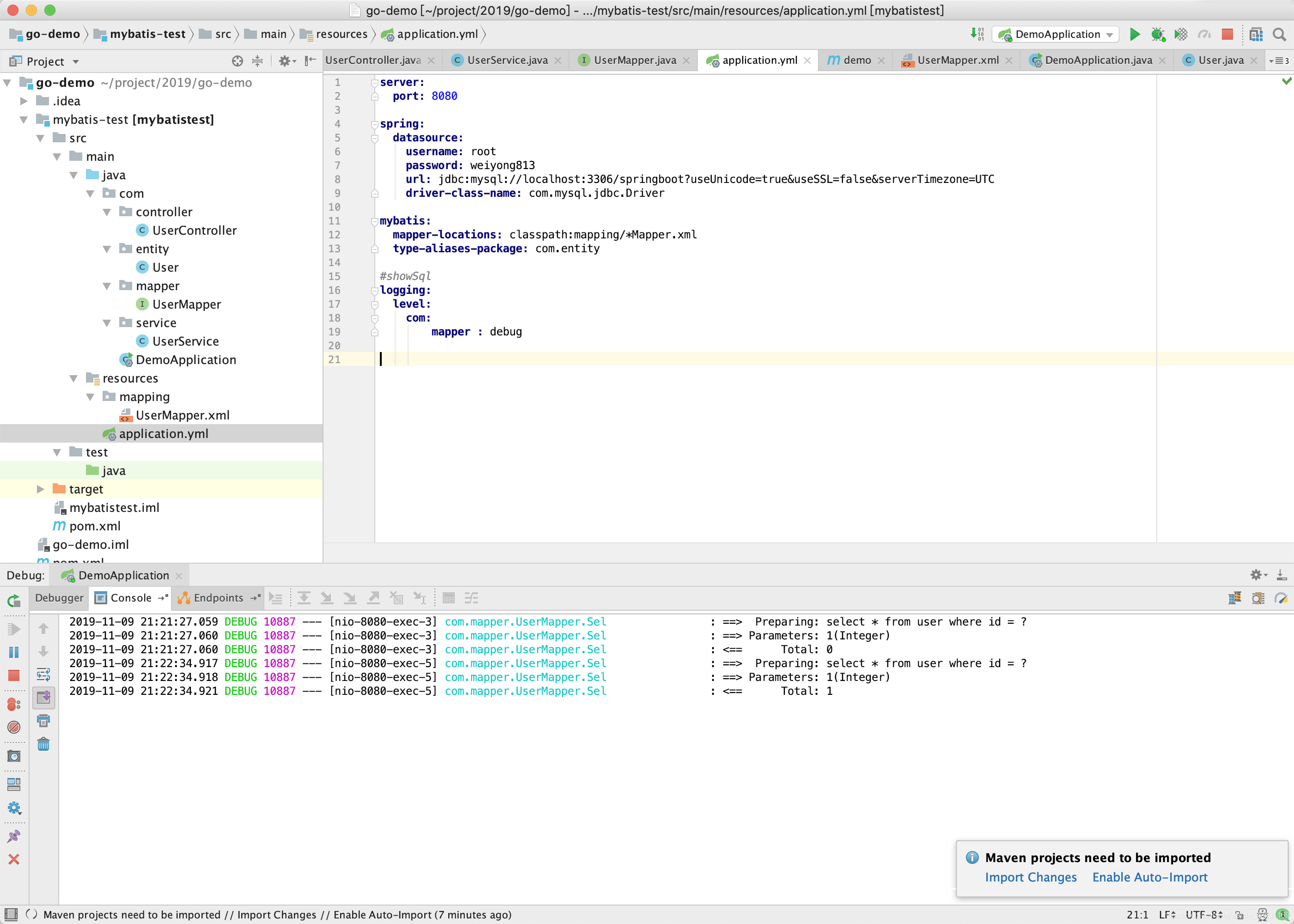Toggle scroll to the end in console
Screen dimensions: 1294x924
(x=43, y=698)
